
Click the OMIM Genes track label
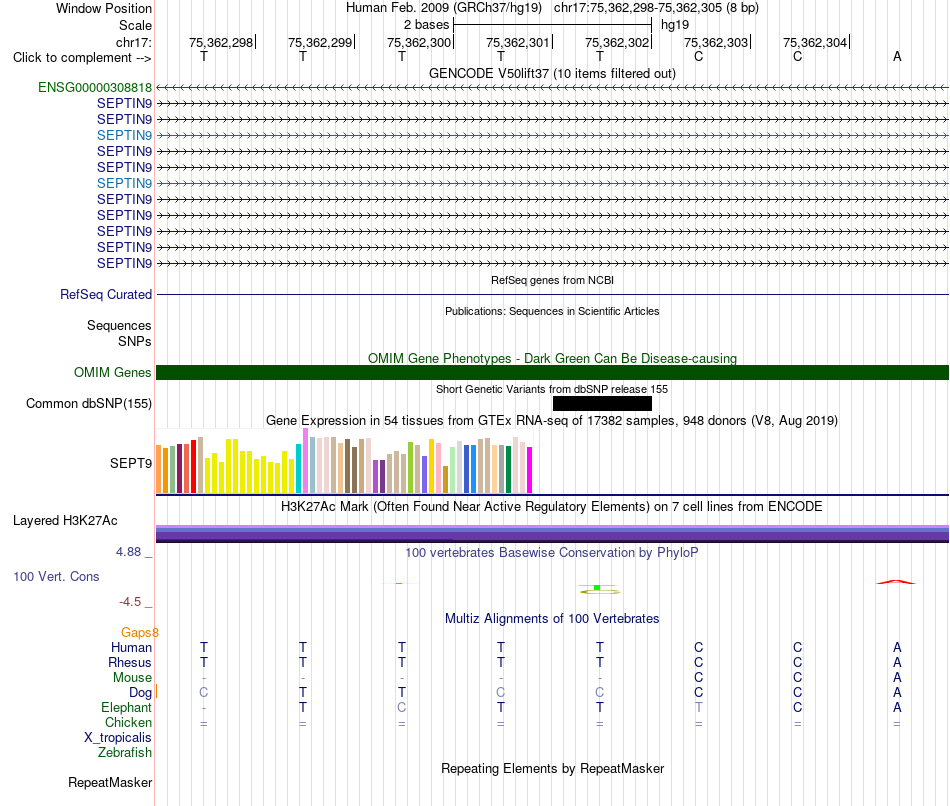[113, 373]
